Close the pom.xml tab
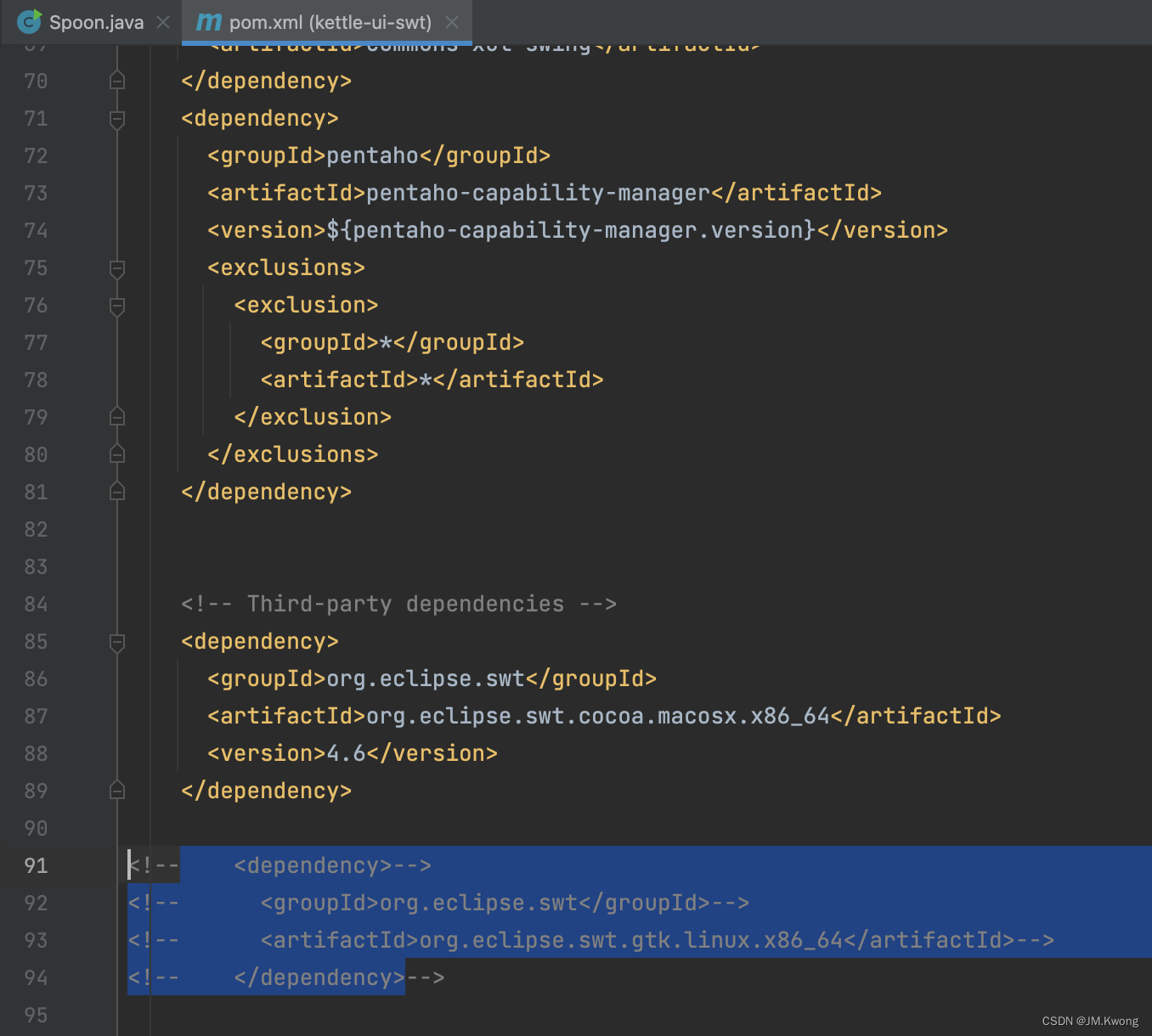This screenshot has width=1152, height=1036. pos(453,23)
